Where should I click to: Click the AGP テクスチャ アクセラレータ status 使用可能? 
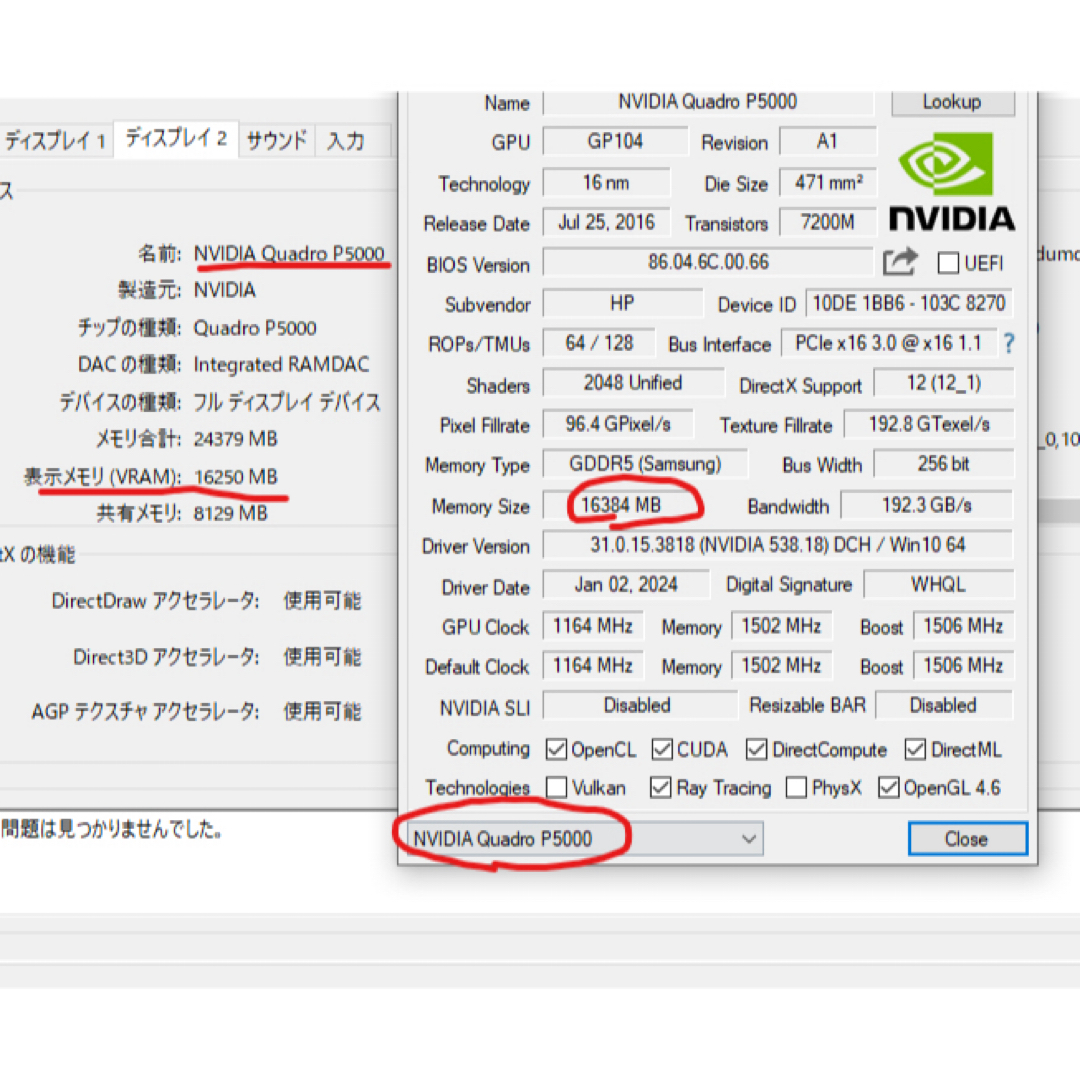pos(322,711)
